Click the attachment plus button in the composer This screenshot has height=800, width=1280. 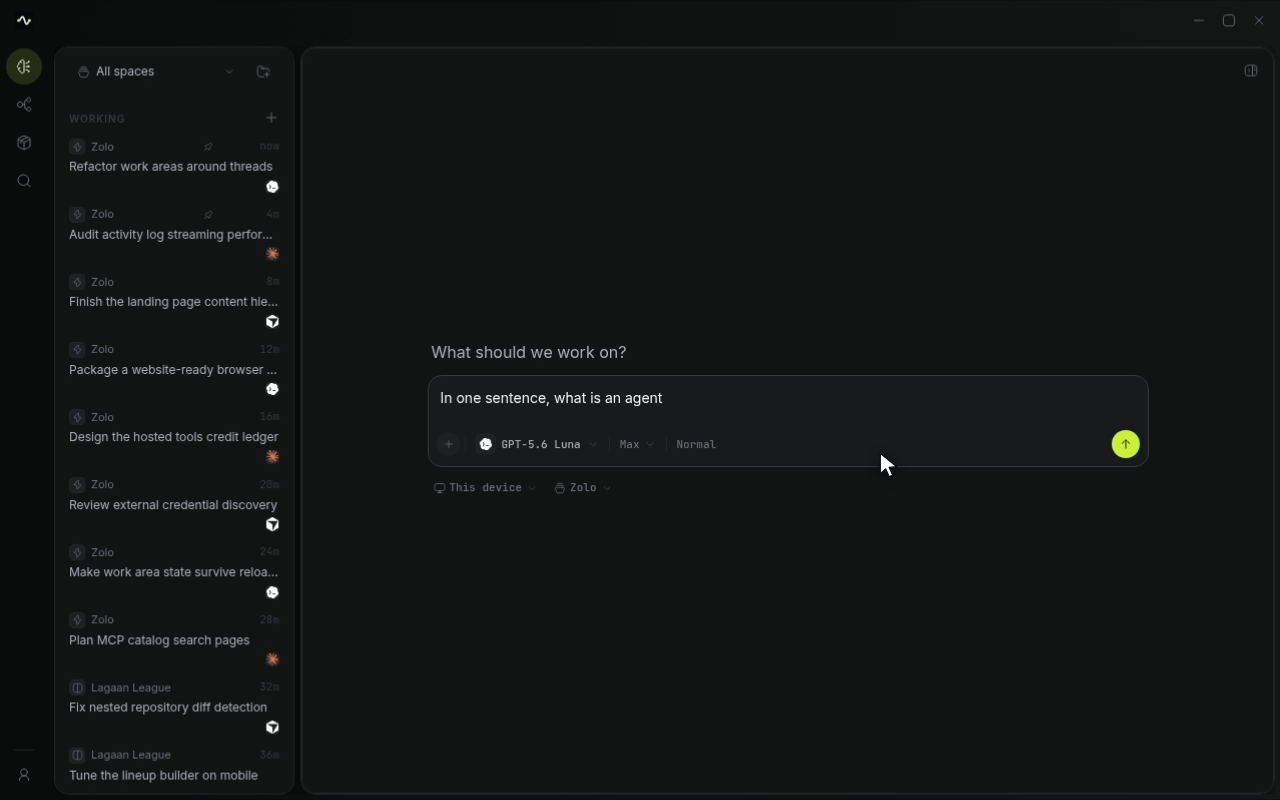click(449, 444)
